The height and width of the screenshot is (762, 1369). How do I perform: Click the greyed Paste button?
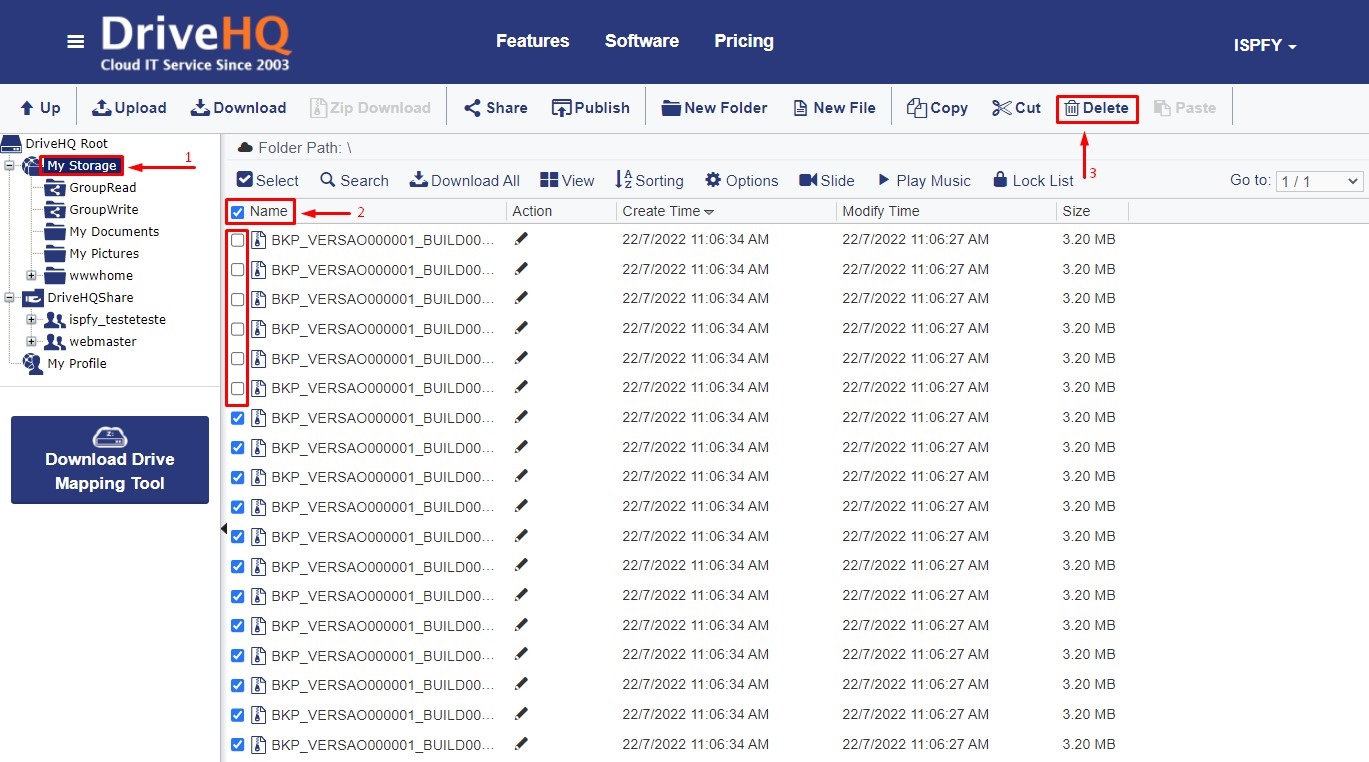pyautogui.click(x=1184, y=108)
